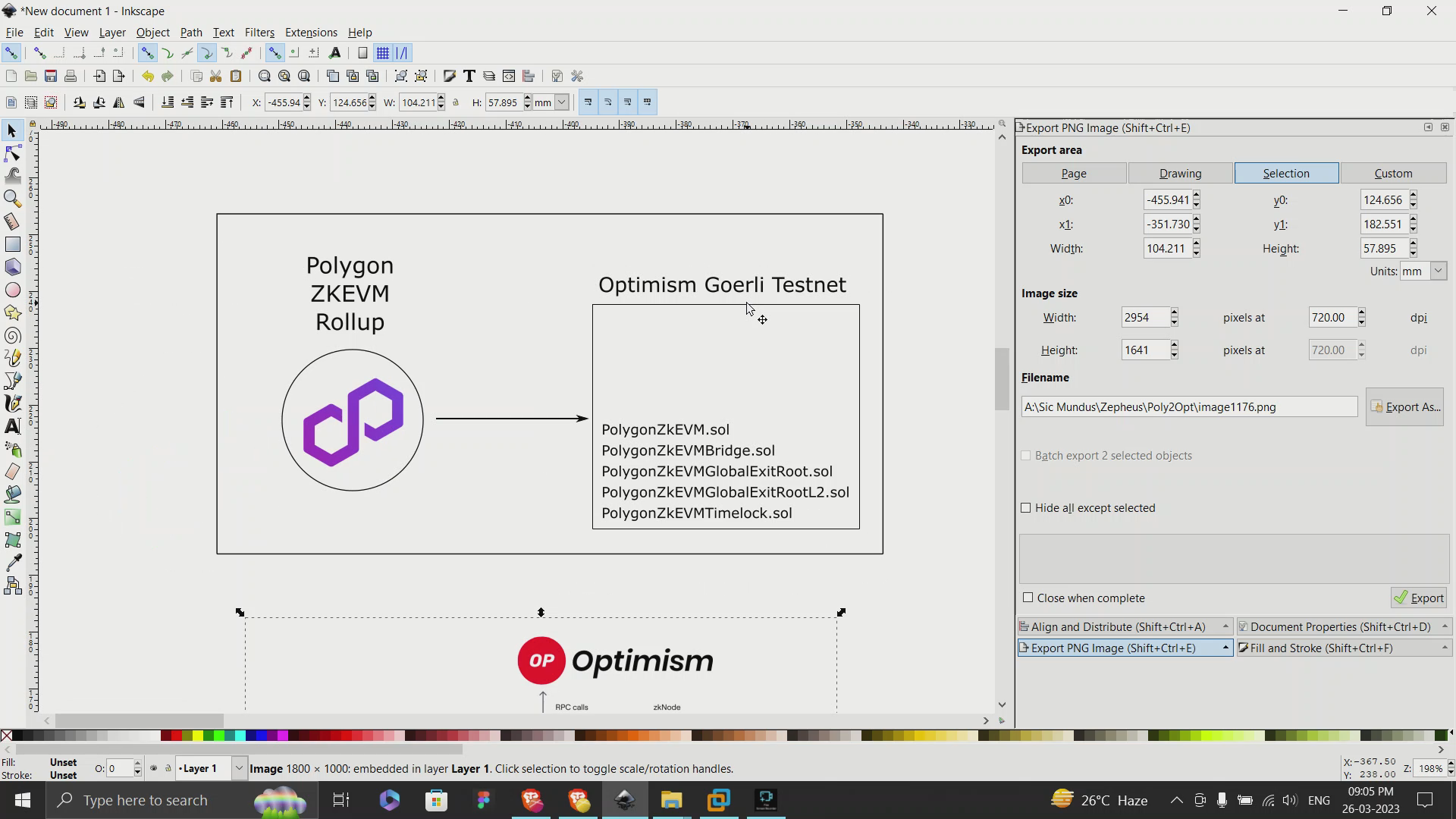Select the Gradient tool
Viewport: 1456px width, 819px height.
pyautogui.click(x=12, y=517)
